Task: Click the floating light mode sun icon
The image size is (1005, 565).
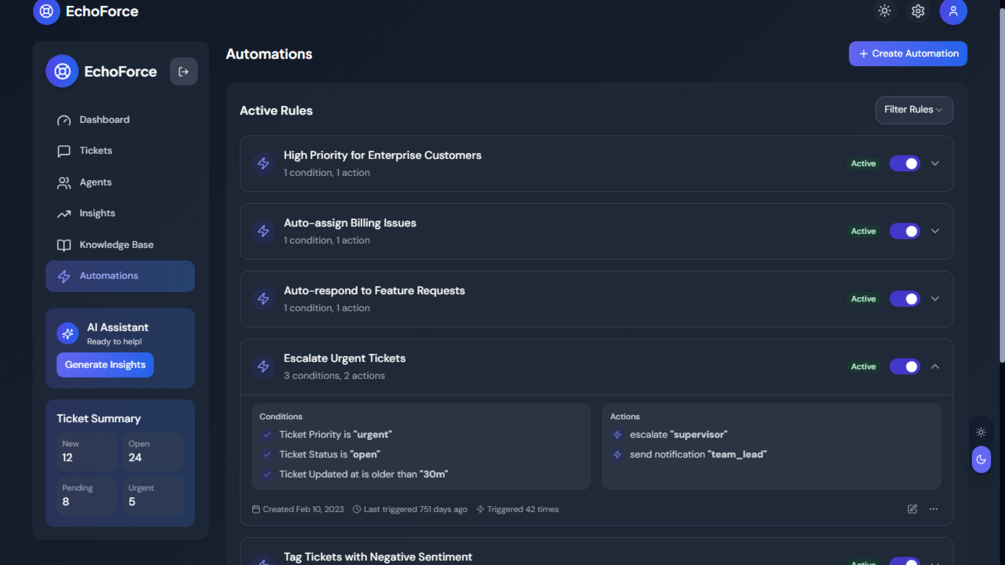Action: (x=981, y=432)
